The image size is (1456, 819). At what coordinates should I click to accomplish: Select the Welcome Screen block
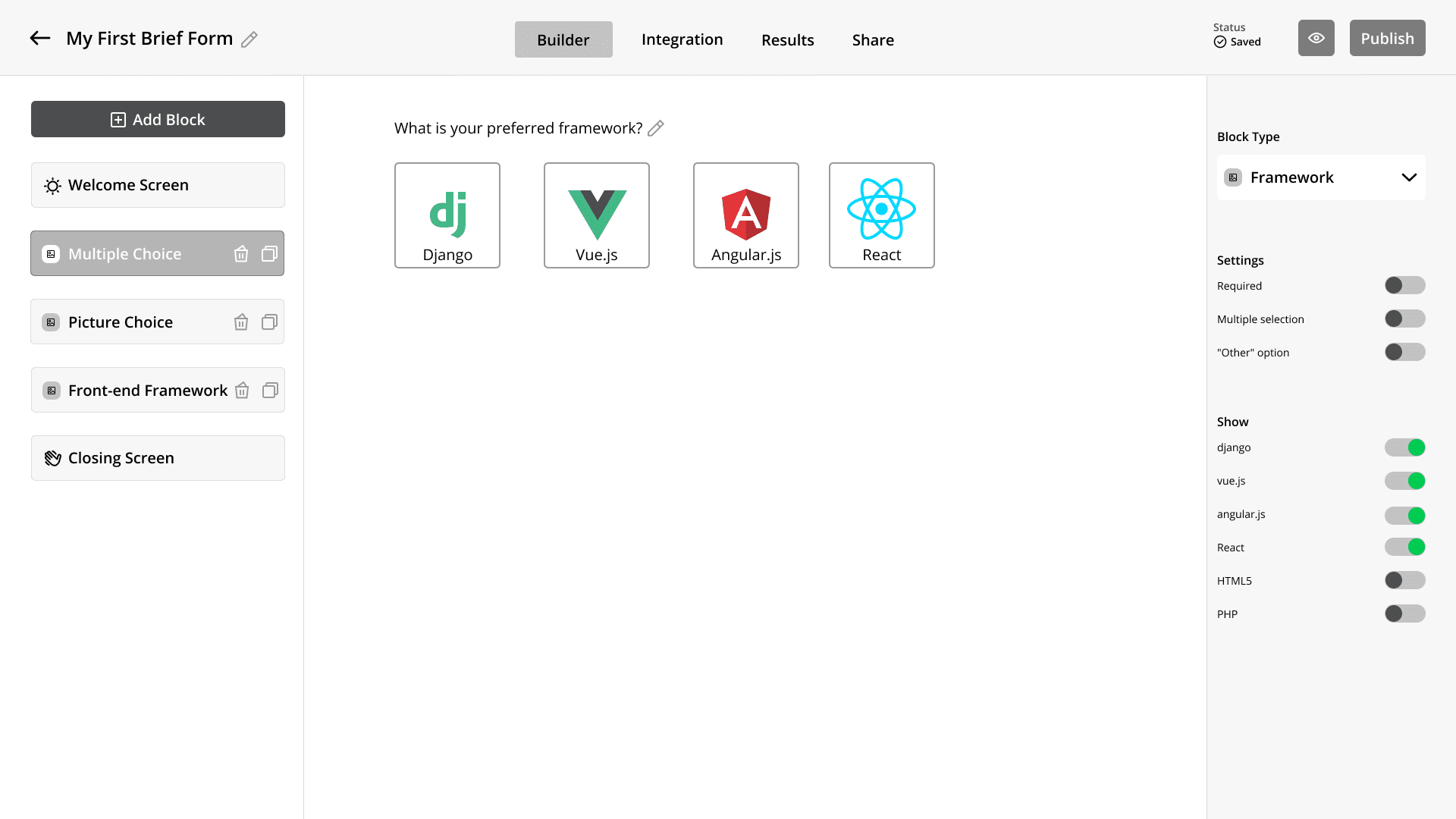pos(158,185)
